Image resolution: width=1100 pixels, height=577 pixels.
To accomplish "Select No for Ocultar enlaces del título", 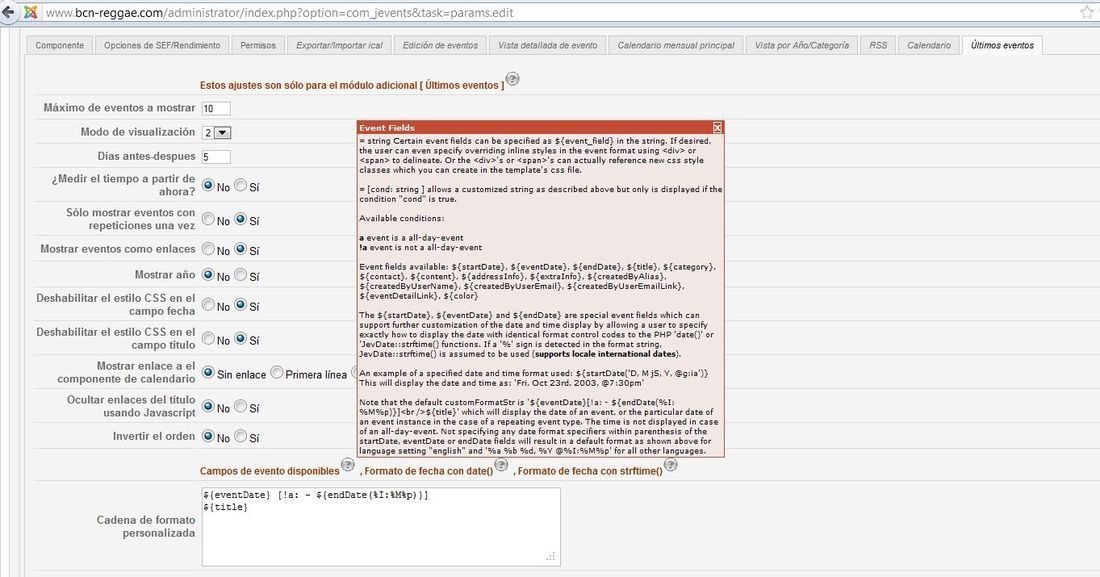I will [x=208, y=406].
